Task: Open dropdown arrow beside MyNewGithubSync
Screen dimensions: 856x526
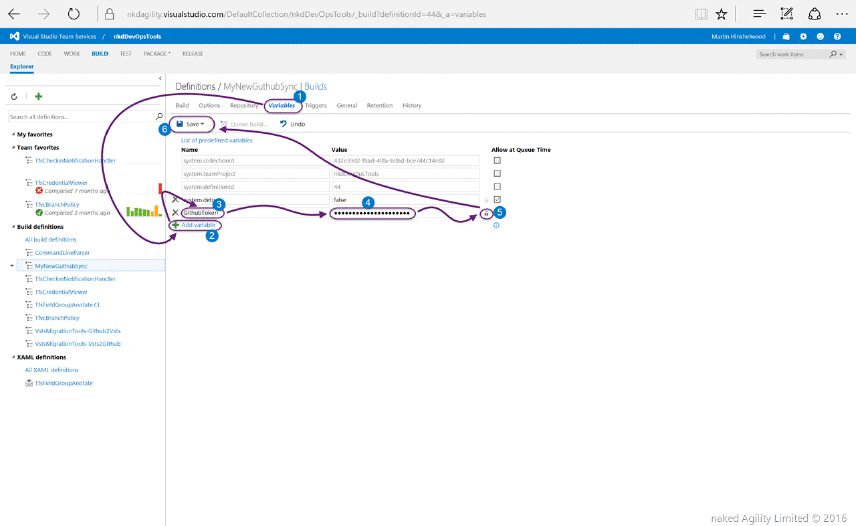Action: point(12,266)
